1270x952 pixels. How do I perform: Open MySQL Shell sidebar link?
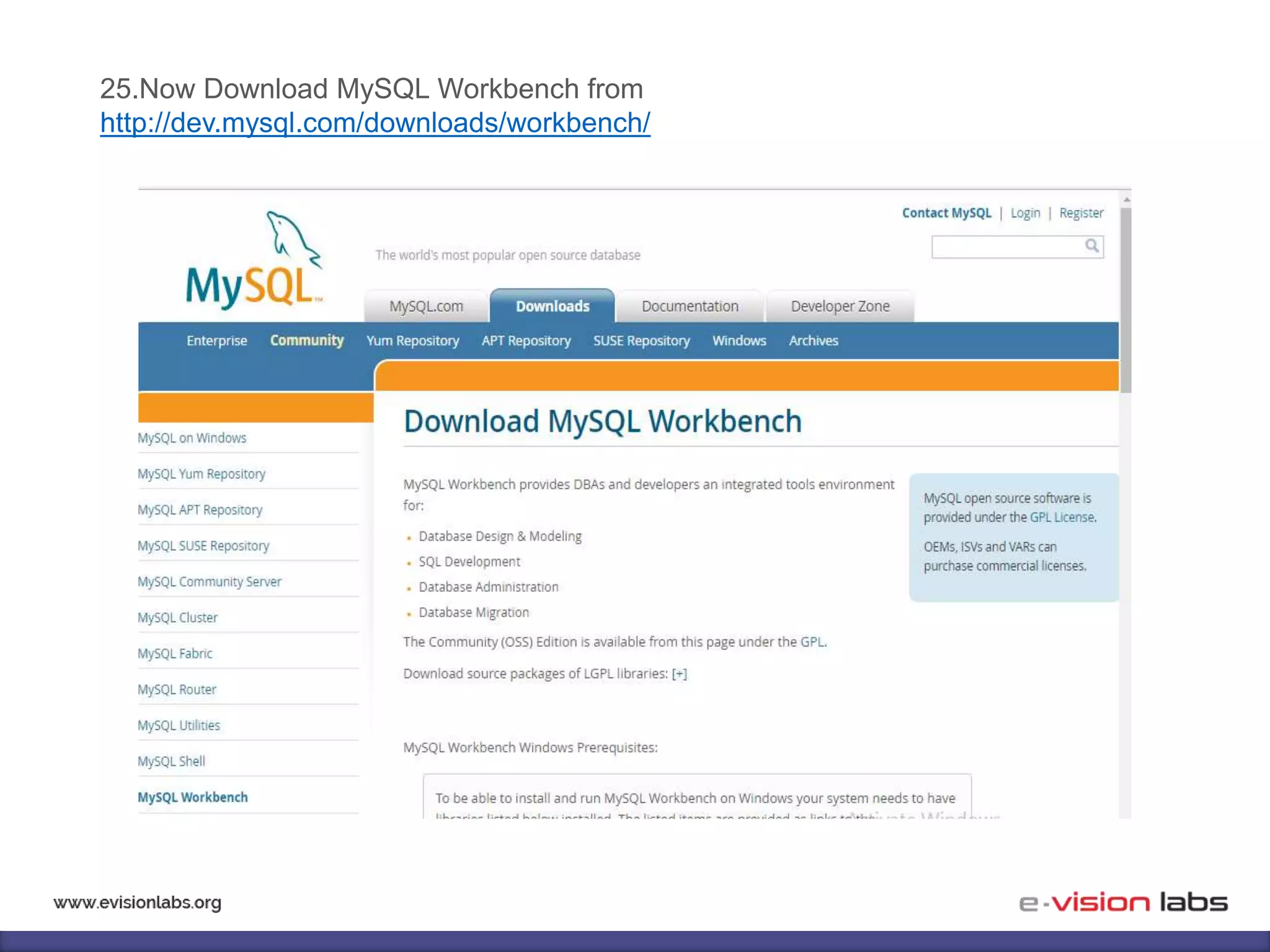click(171, 762)
